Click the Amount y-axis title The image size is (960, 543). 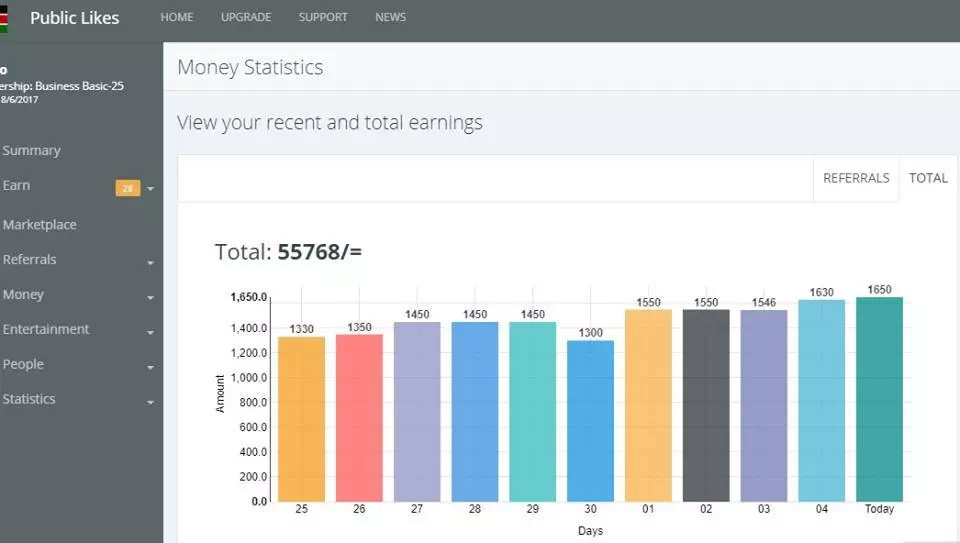click(220, 394)
